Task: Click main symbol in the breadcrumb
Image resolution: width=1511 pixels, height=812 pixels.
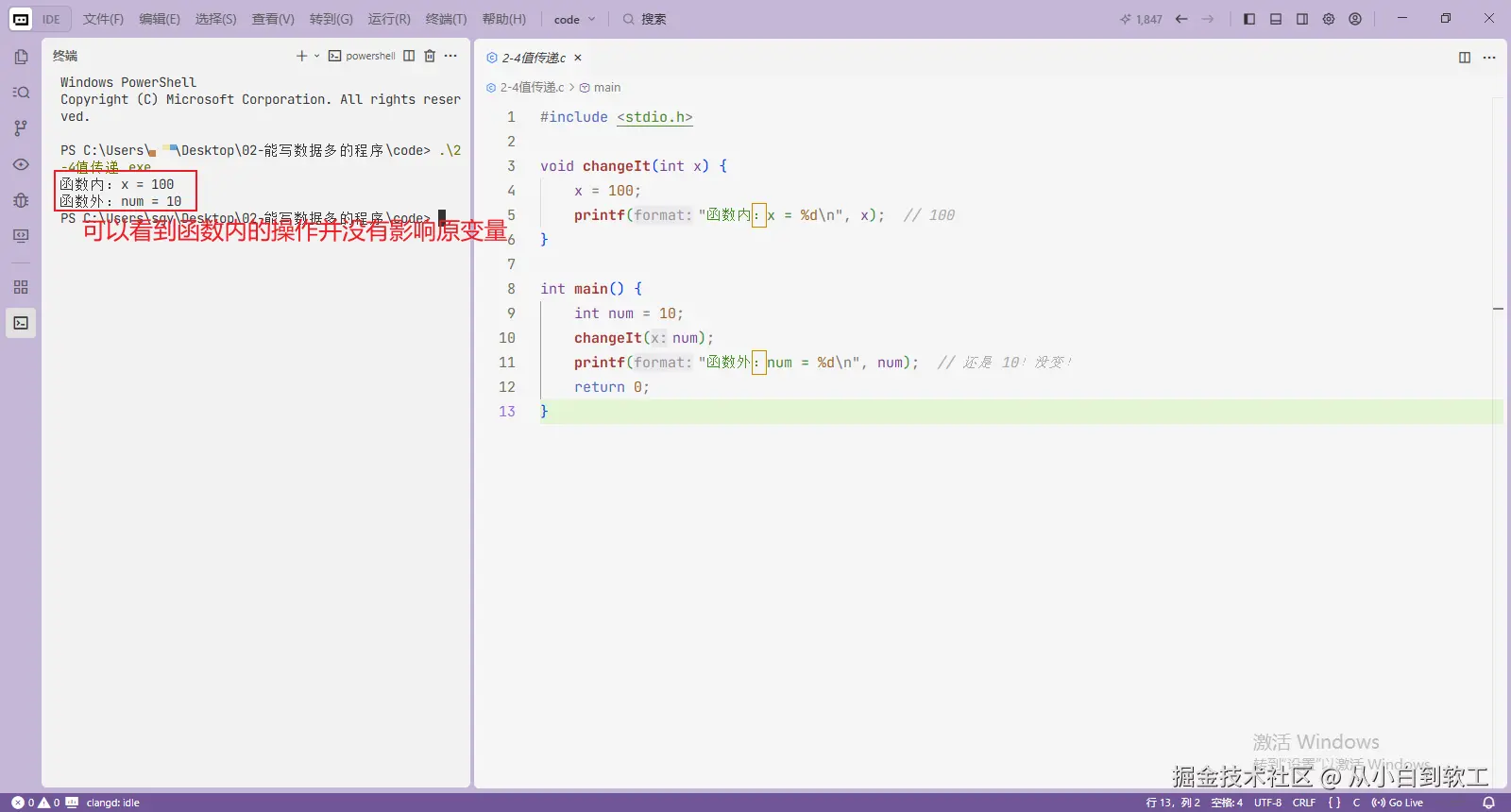Action: pos(600,87)
